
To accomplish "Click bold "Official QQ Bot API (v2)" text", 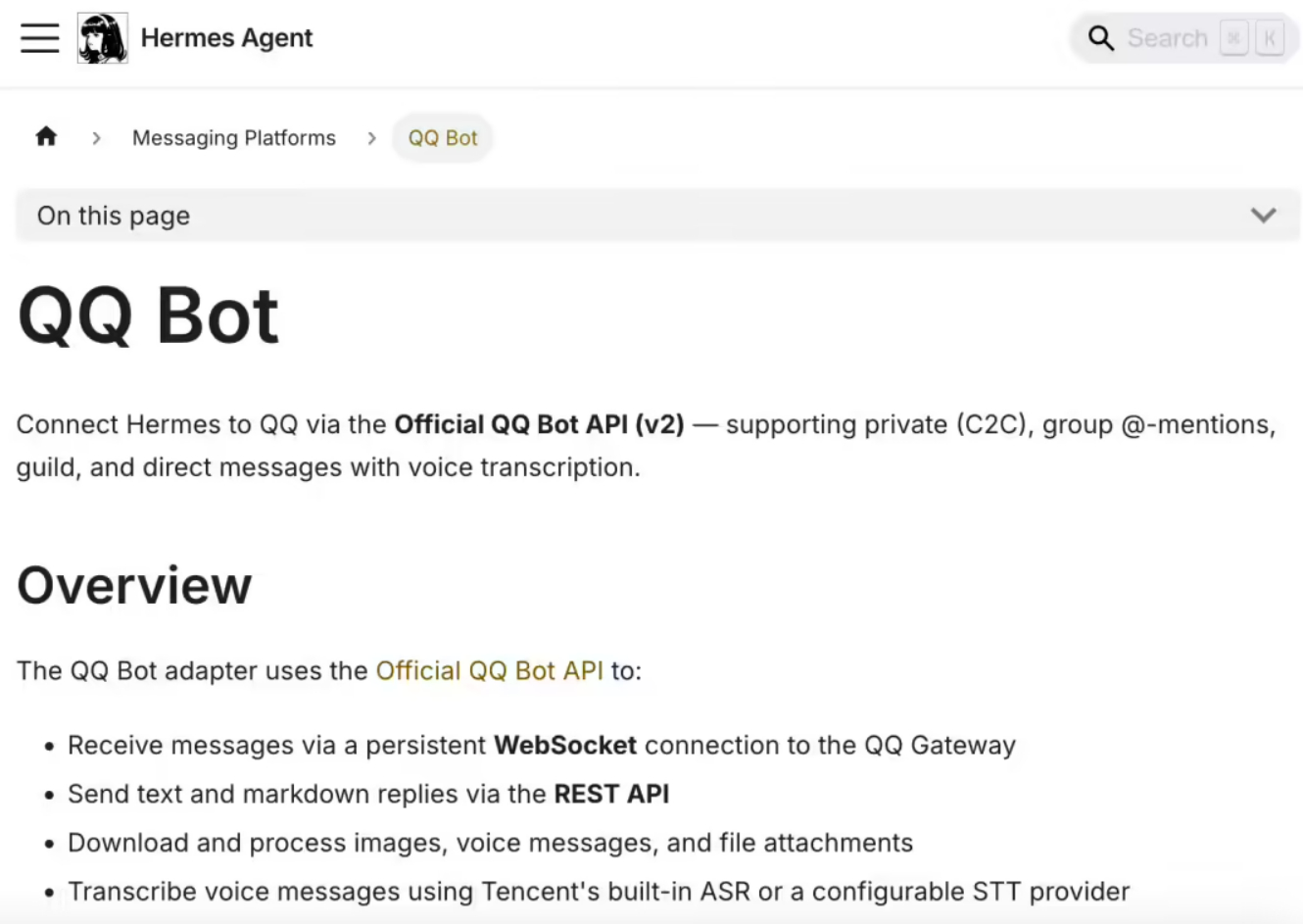I will (x=539, y=425).
